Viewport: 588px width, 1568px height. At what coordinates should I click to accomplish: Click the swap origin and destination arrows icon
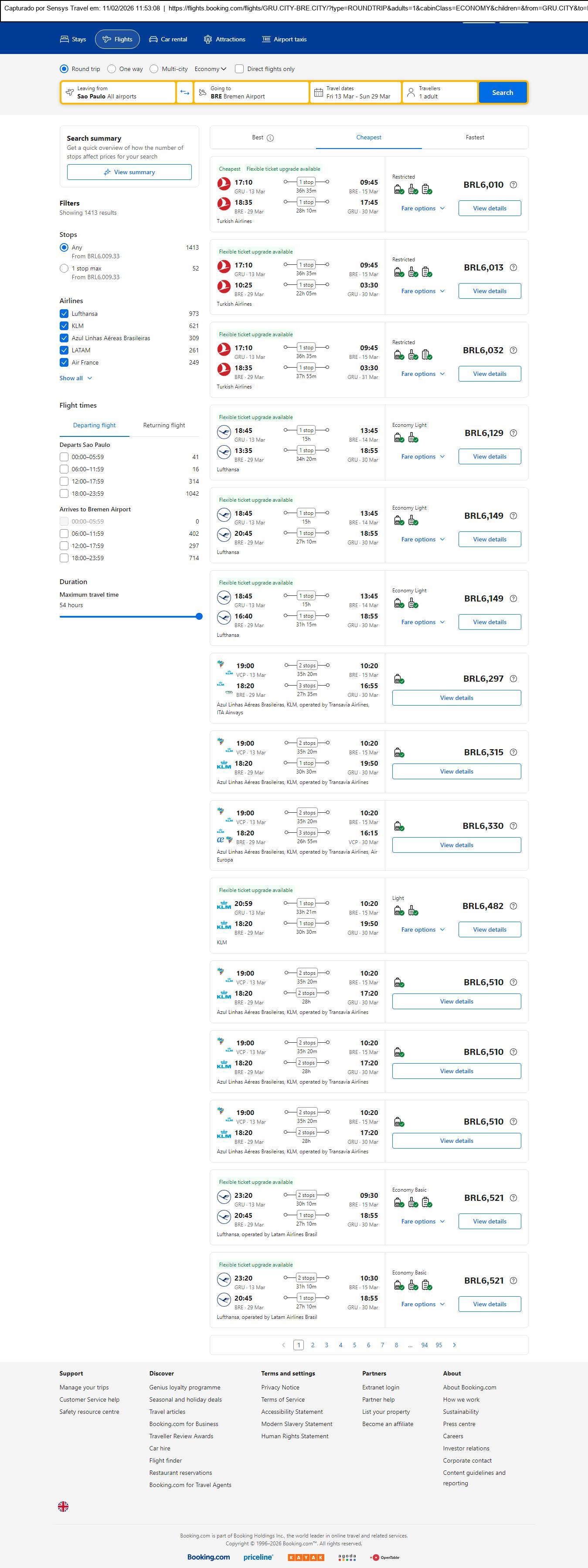click(185, 92)
